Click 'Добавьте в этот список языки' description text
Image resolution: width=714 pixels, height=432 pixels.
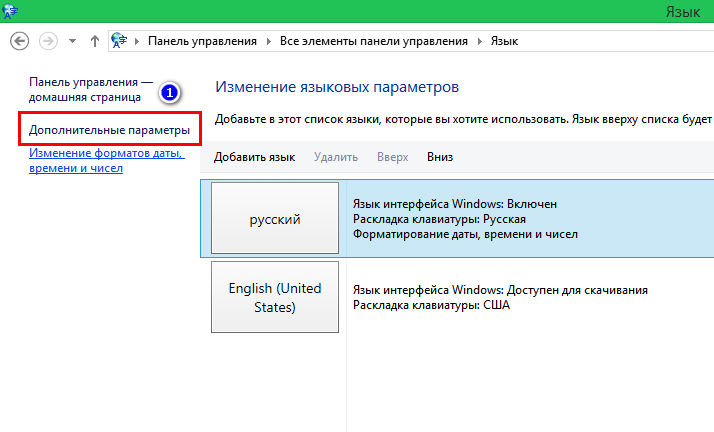click(464, 119)
